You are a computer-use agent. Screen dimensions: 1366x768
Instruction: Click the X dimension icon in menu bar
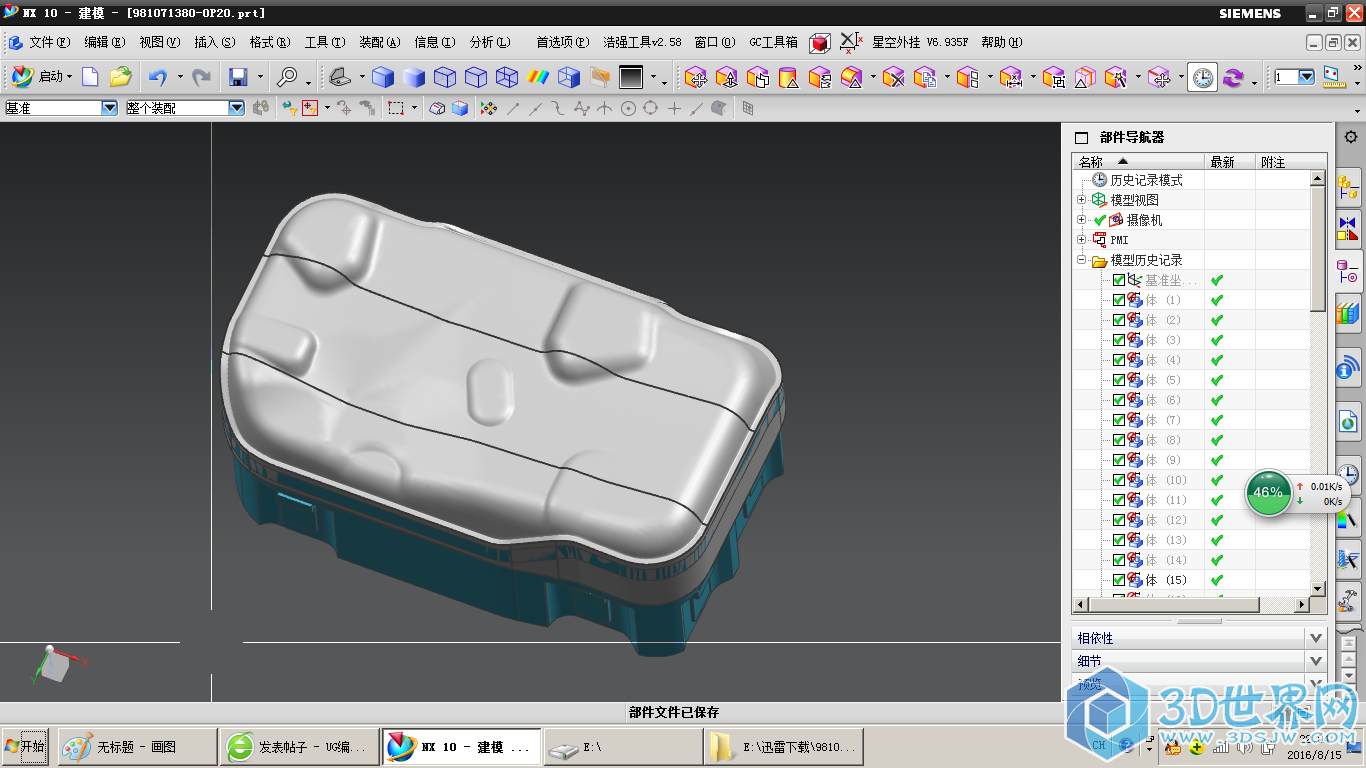point(849,42)
